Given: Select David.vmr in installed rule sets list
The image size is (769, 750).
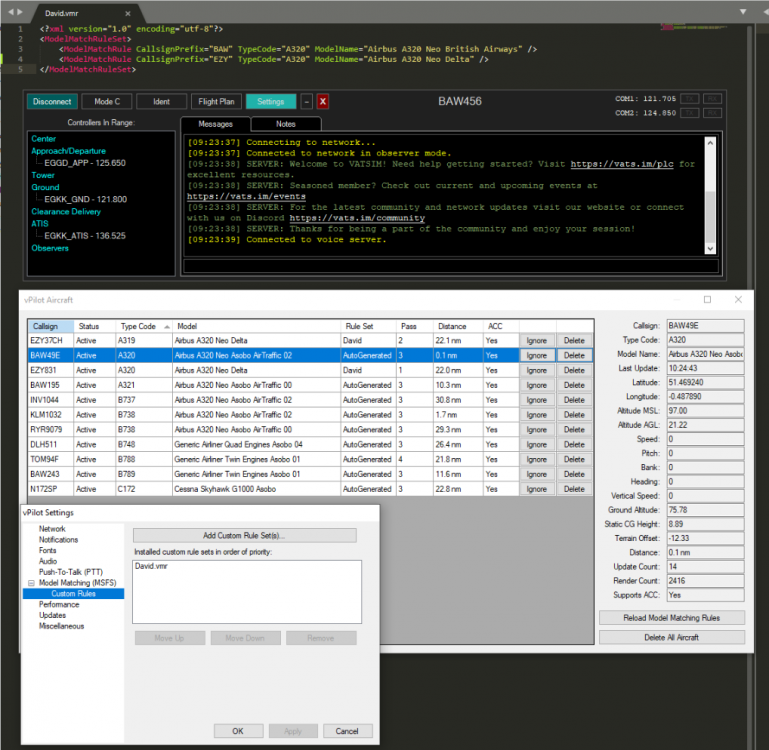Looking at the screenshot, I should click(152, 565).
